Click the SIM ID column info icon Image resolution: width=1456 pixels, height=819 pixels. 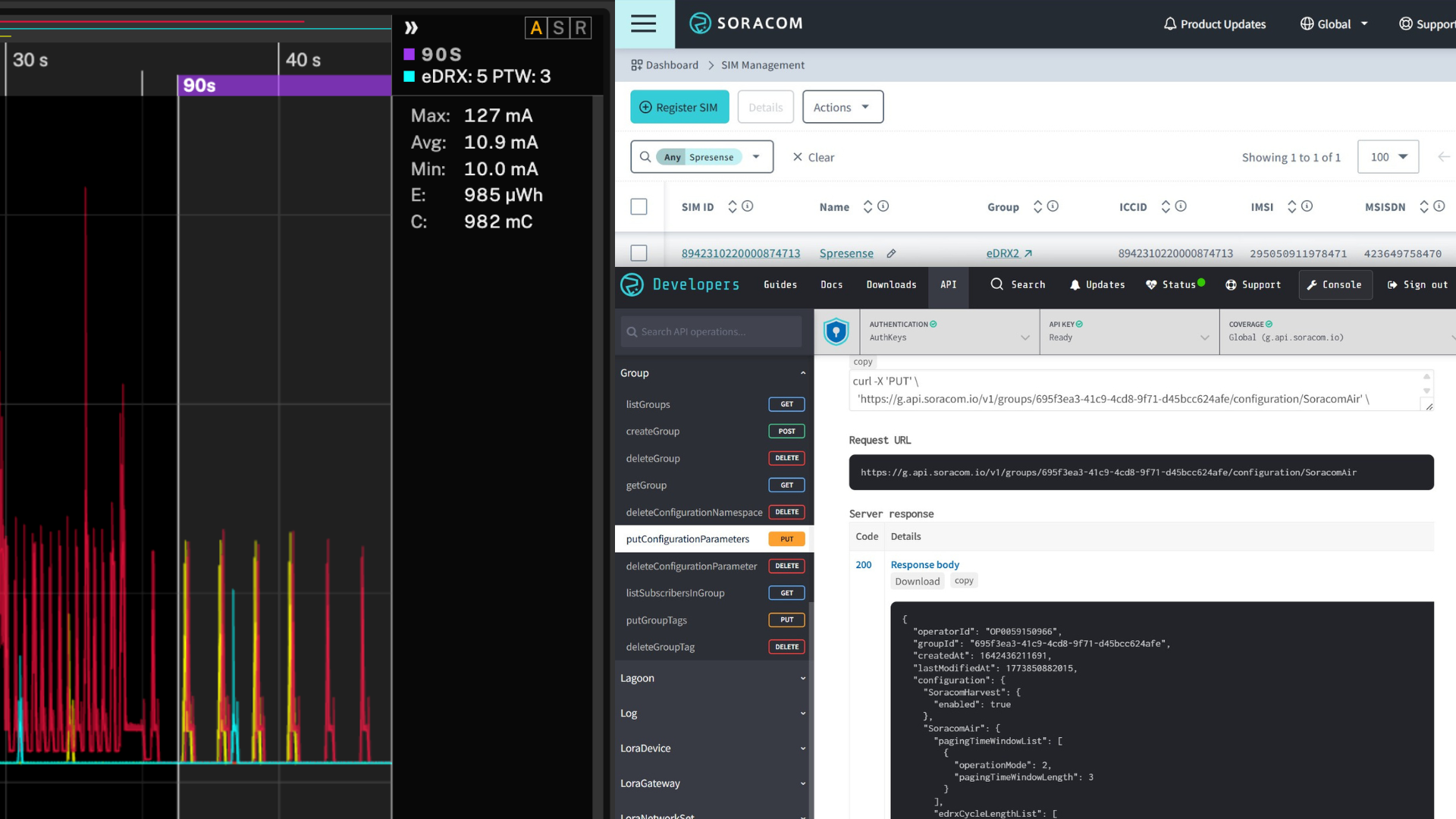748,206
